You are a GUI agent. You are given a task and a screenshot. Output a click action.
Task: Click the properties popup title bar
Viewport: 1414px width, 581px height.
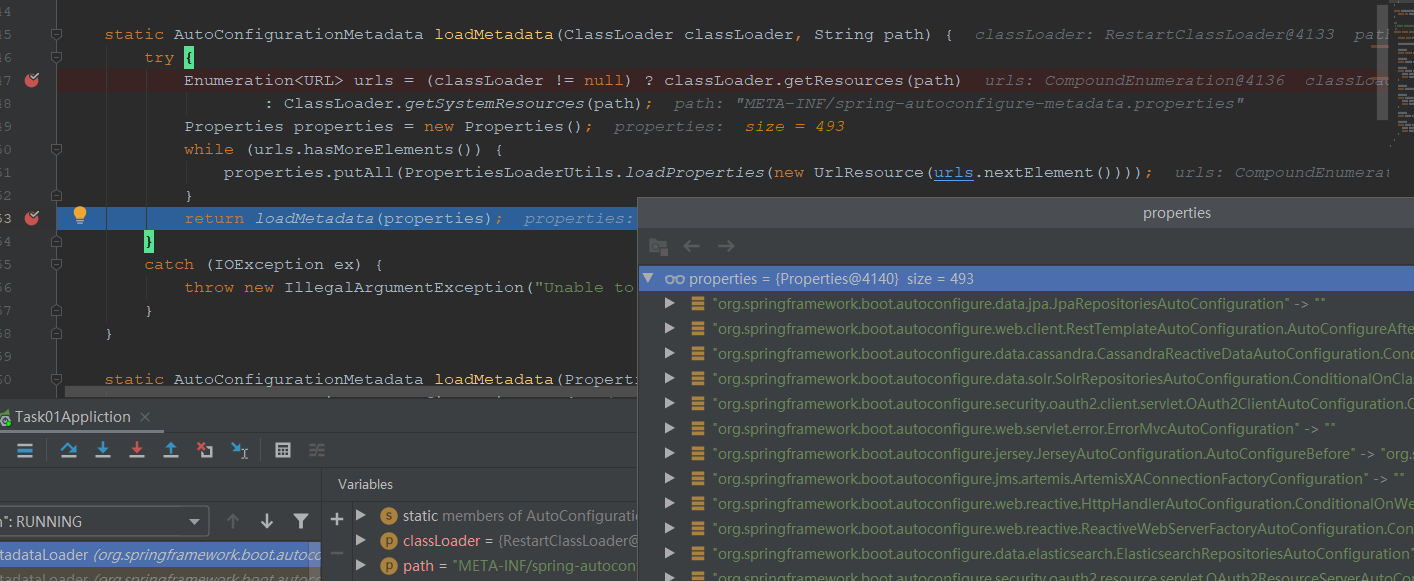coord(1025,213)
